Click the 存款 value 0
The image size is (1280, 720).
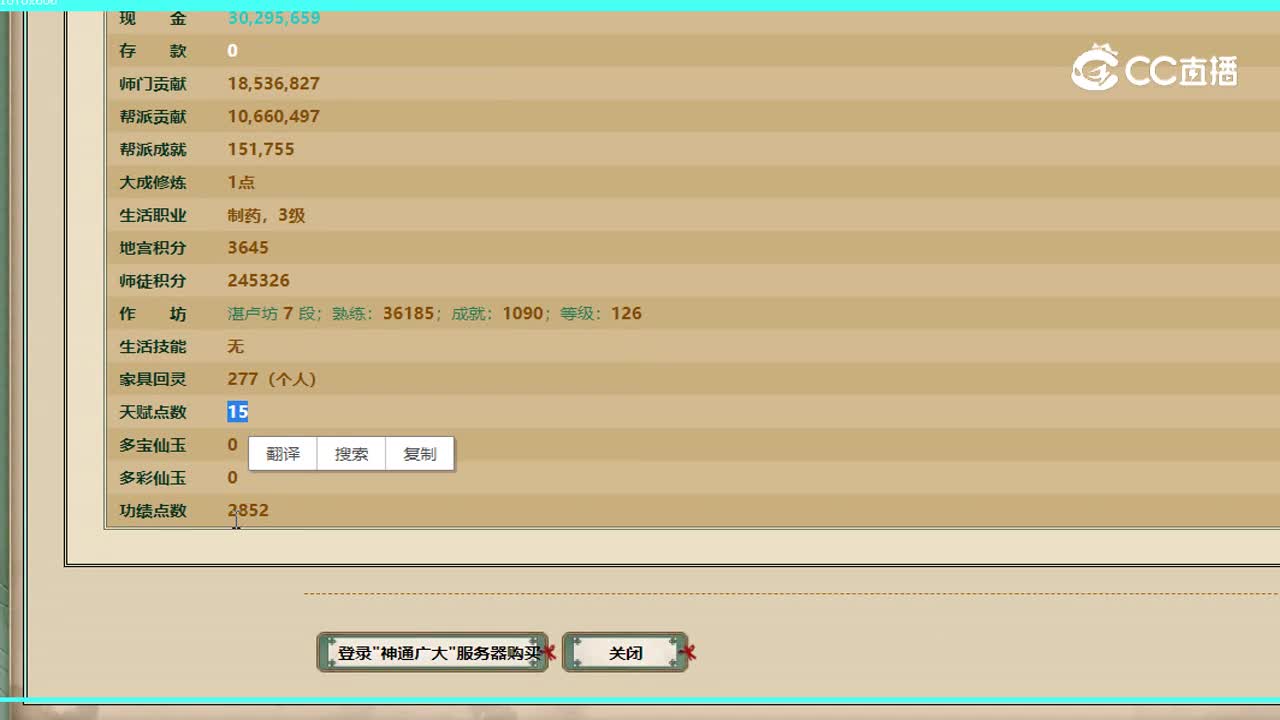pos(232,51)
